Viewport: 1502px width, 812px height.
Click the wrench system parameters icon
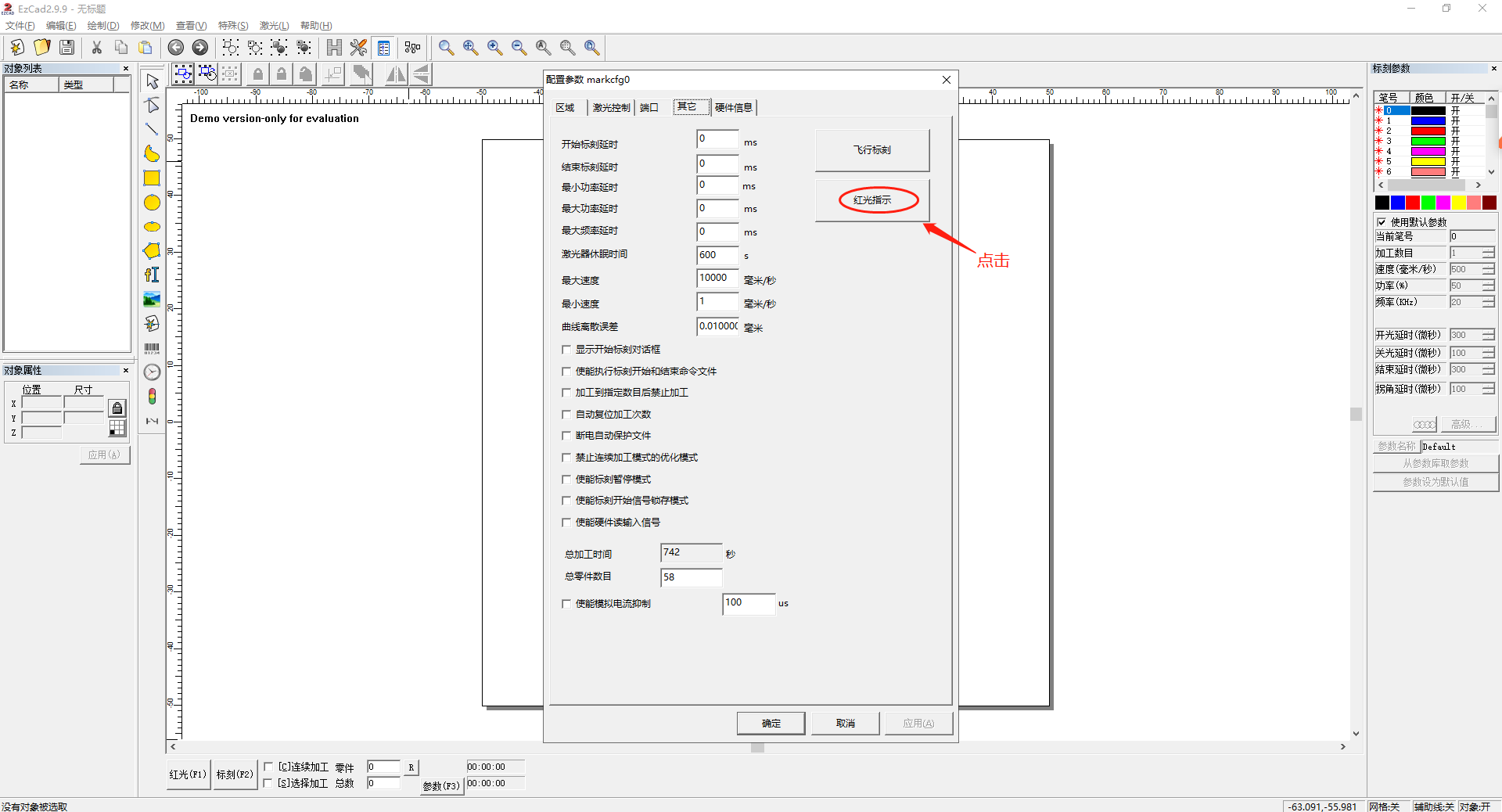(x=358, y=48)
